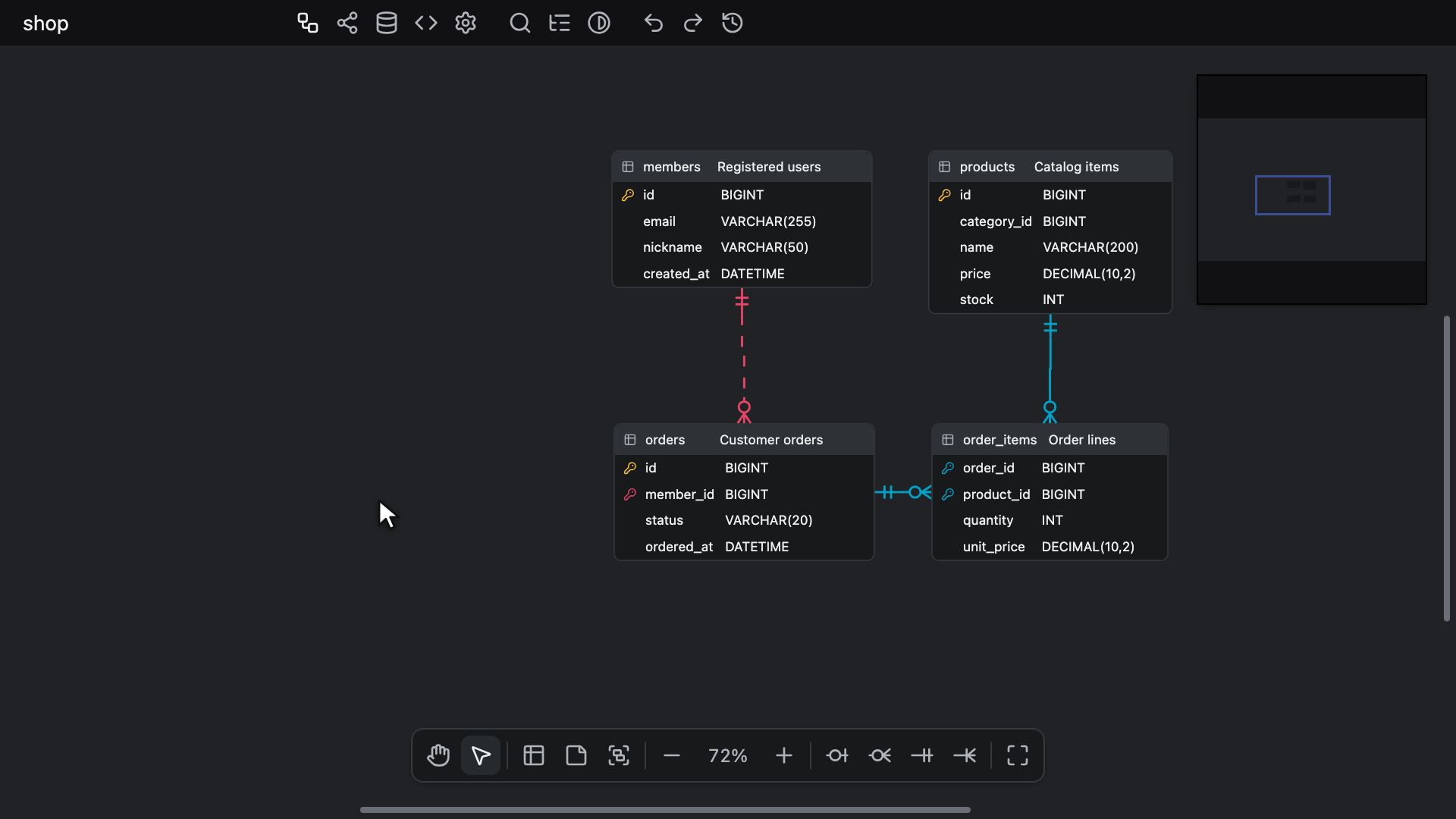Open the SQL code view icon

(x=426, y=23)
